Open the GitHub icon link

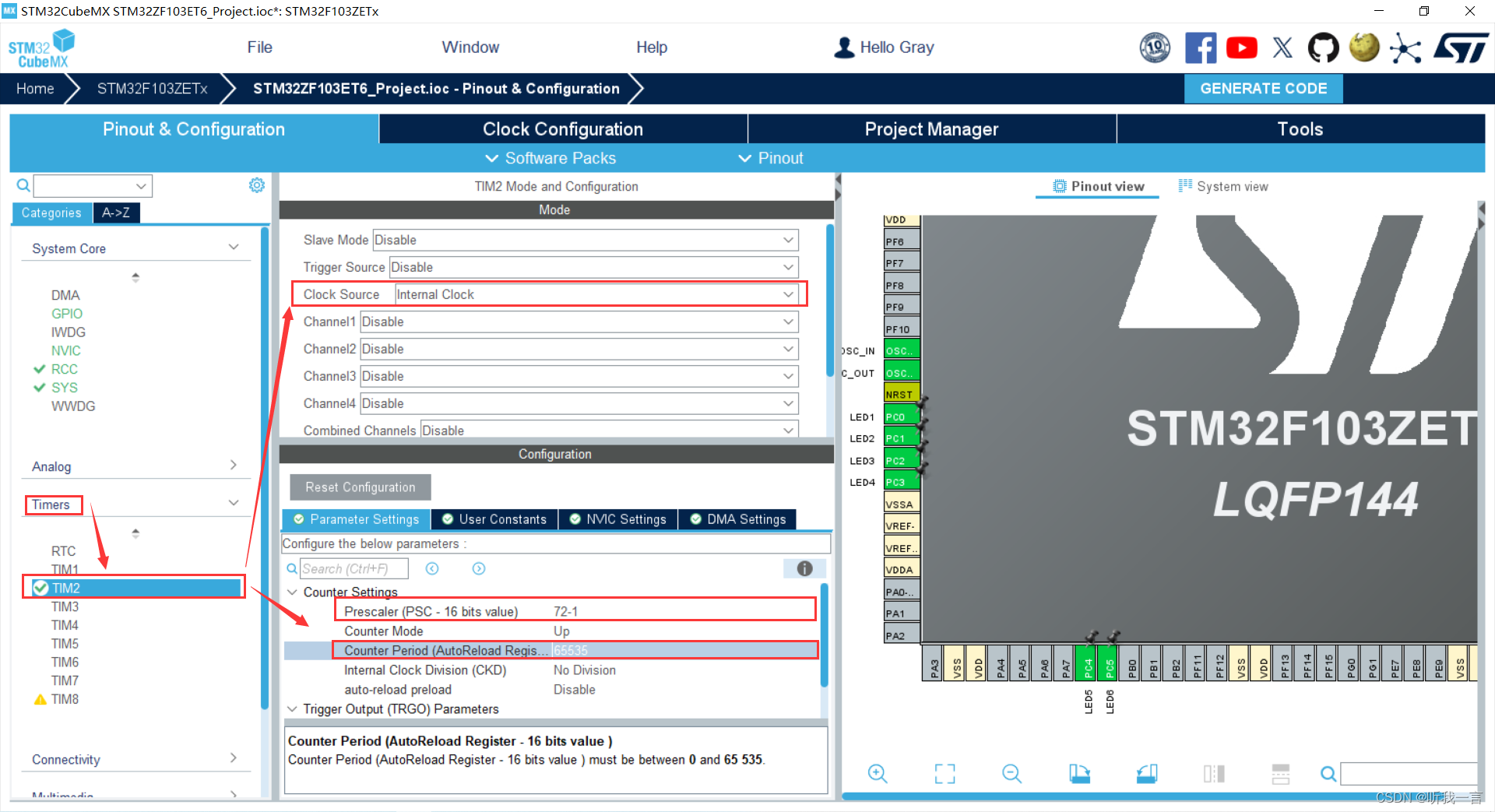pos(1323,48)
